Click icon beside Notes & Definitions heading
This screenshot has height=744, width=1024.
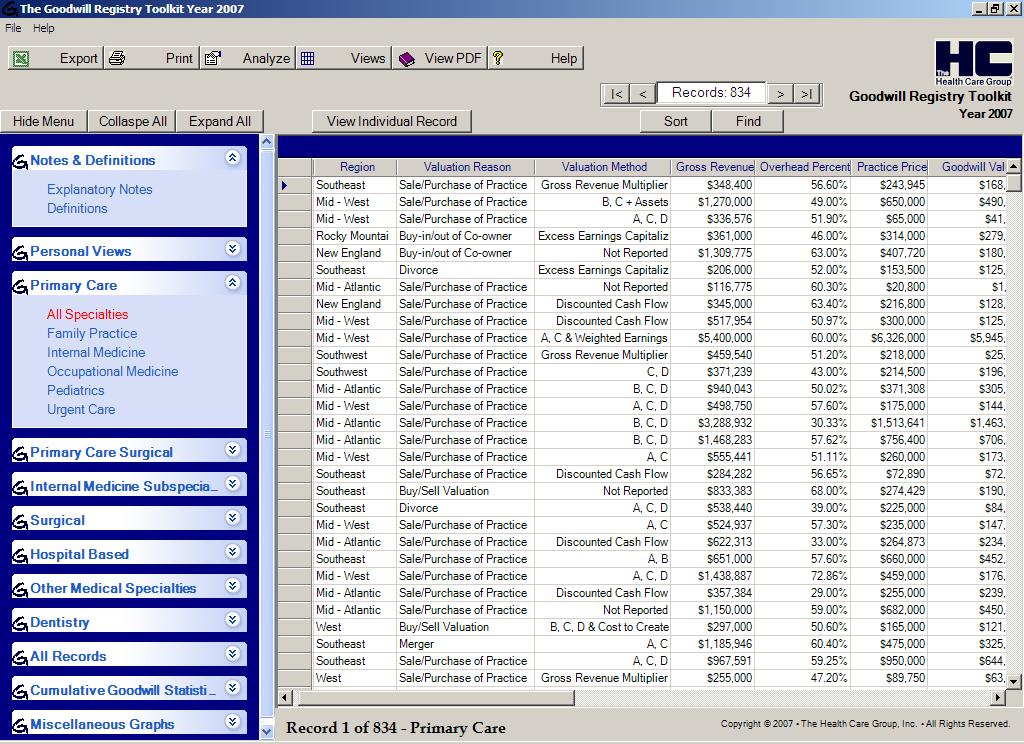click(x=20, y=161)
